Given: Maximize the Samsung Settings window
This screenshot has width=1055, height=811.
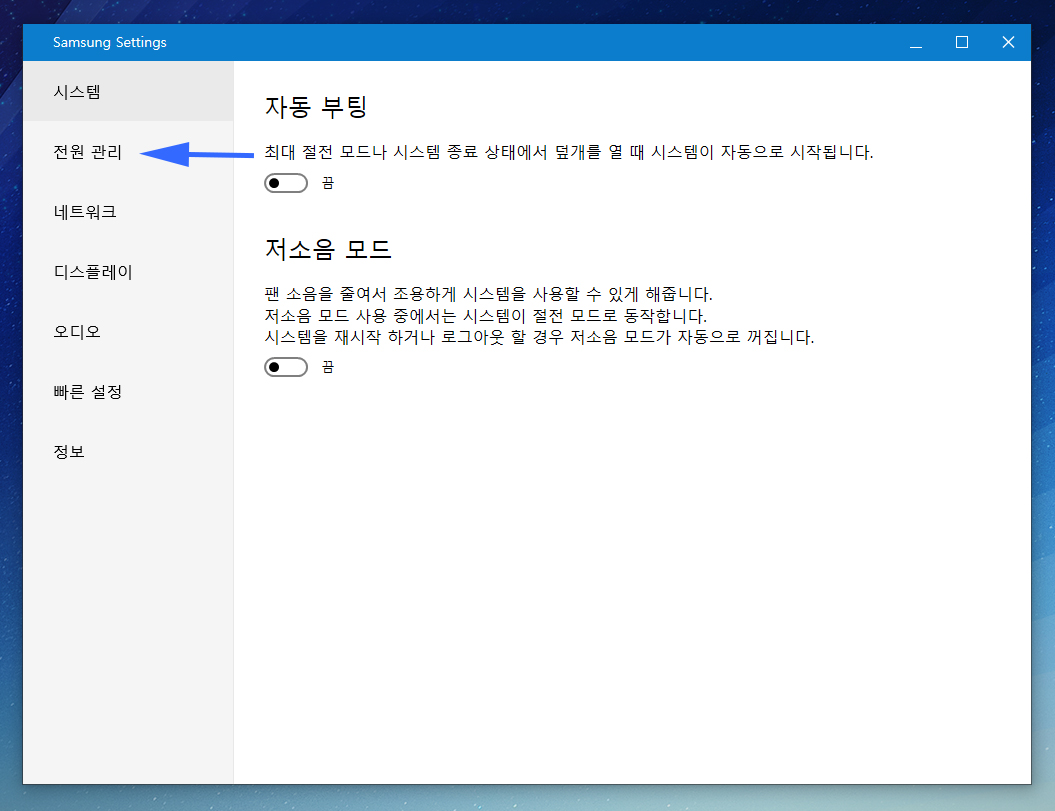Looking at the screenshot, I should [x=962, y=42].
